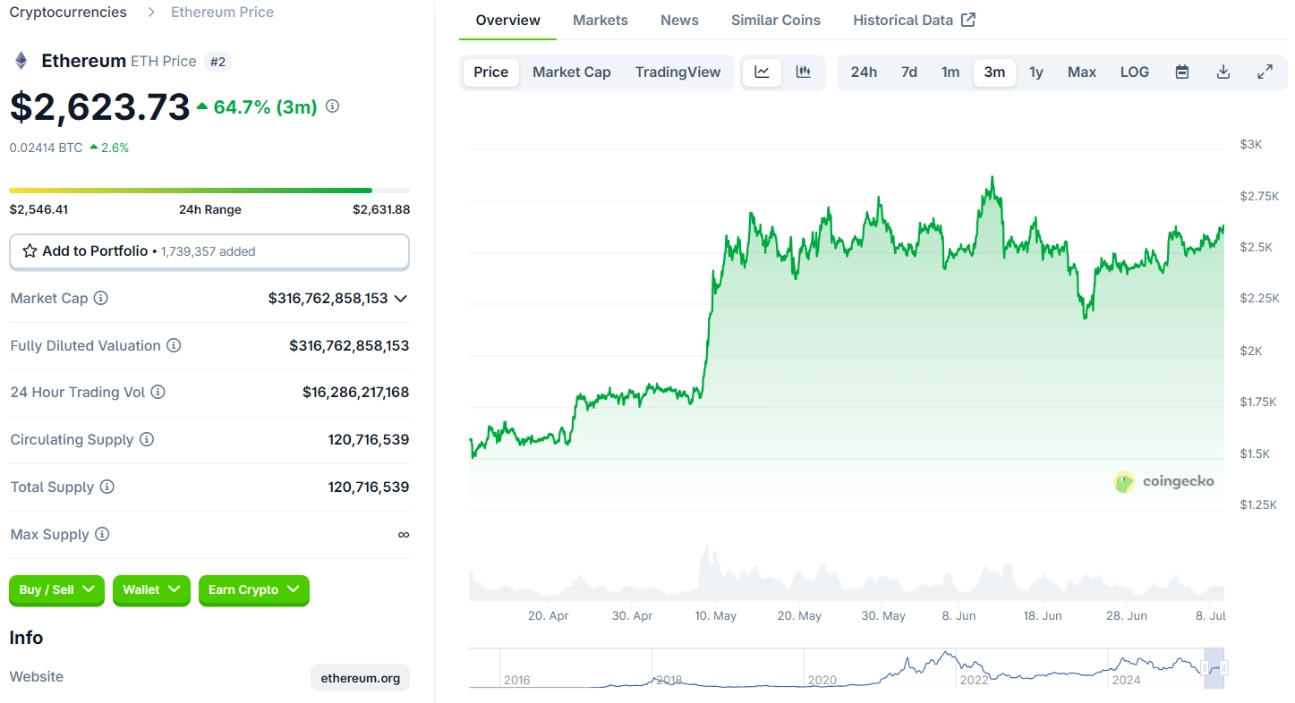Click the $2,546.41 range low value
The width and height of the screenshot is (1295, 703).
[x=39, y=210]
